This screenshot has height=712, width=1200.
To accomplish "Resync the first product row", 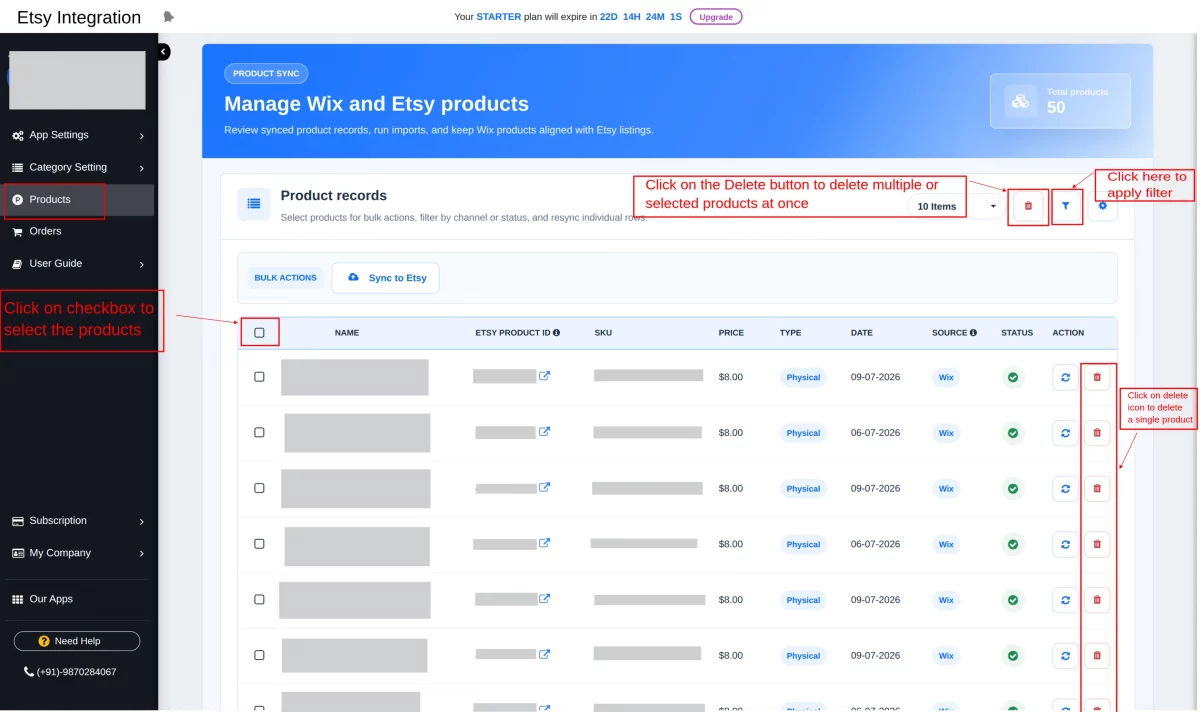I will 1065,377.
